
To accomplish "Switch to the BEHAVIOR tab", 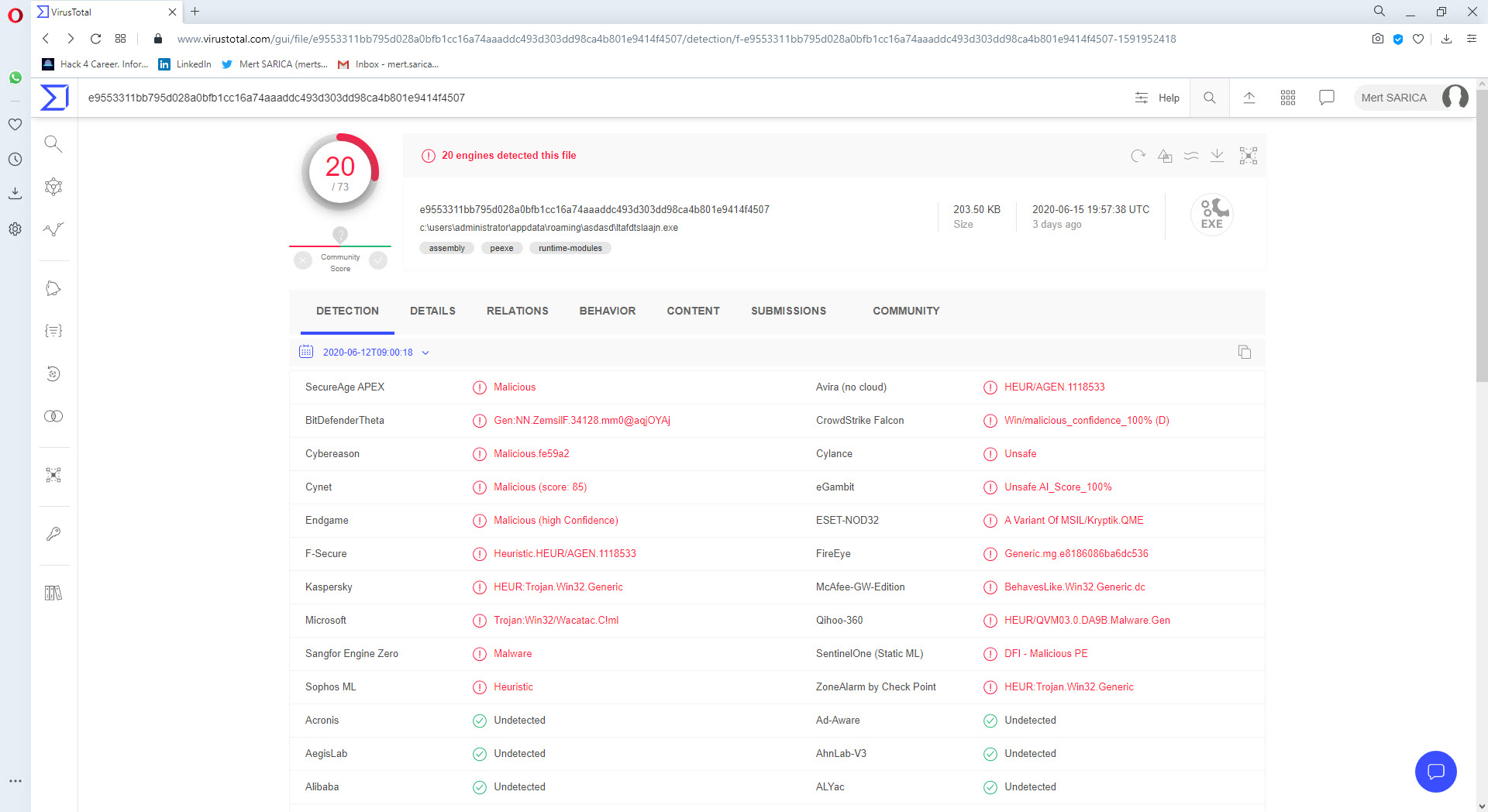I will click(x=608, y=311).
